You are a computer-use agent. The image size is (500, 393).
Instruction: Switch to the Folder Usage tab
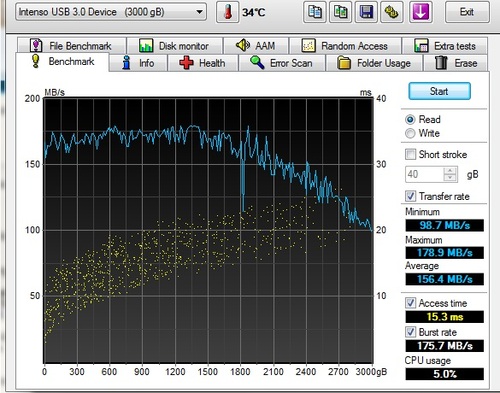pyautogui.click(x=374, y=63)
